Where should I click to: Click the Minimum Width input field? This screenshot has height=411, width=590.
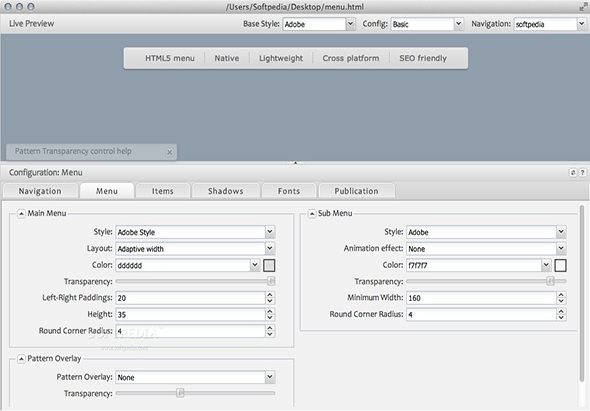pos(481,298)
